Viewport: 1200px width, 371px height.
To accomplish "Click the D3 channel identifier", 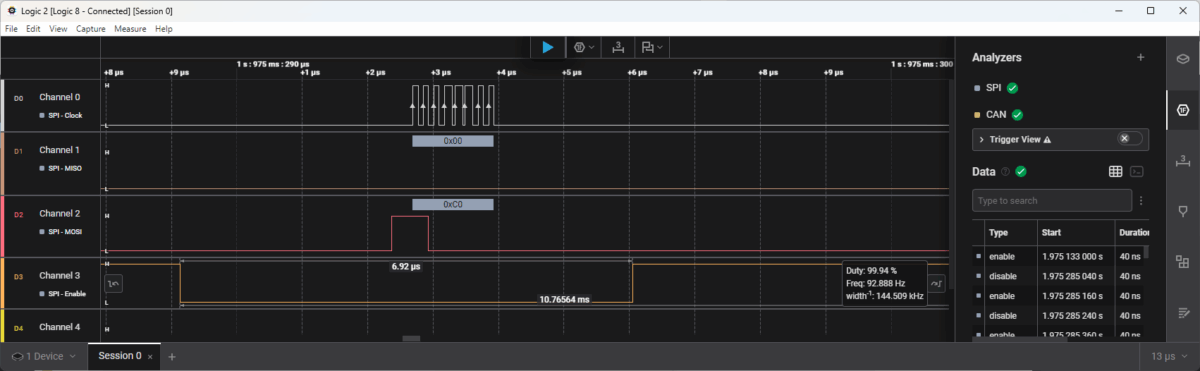I will click(18, 275).
